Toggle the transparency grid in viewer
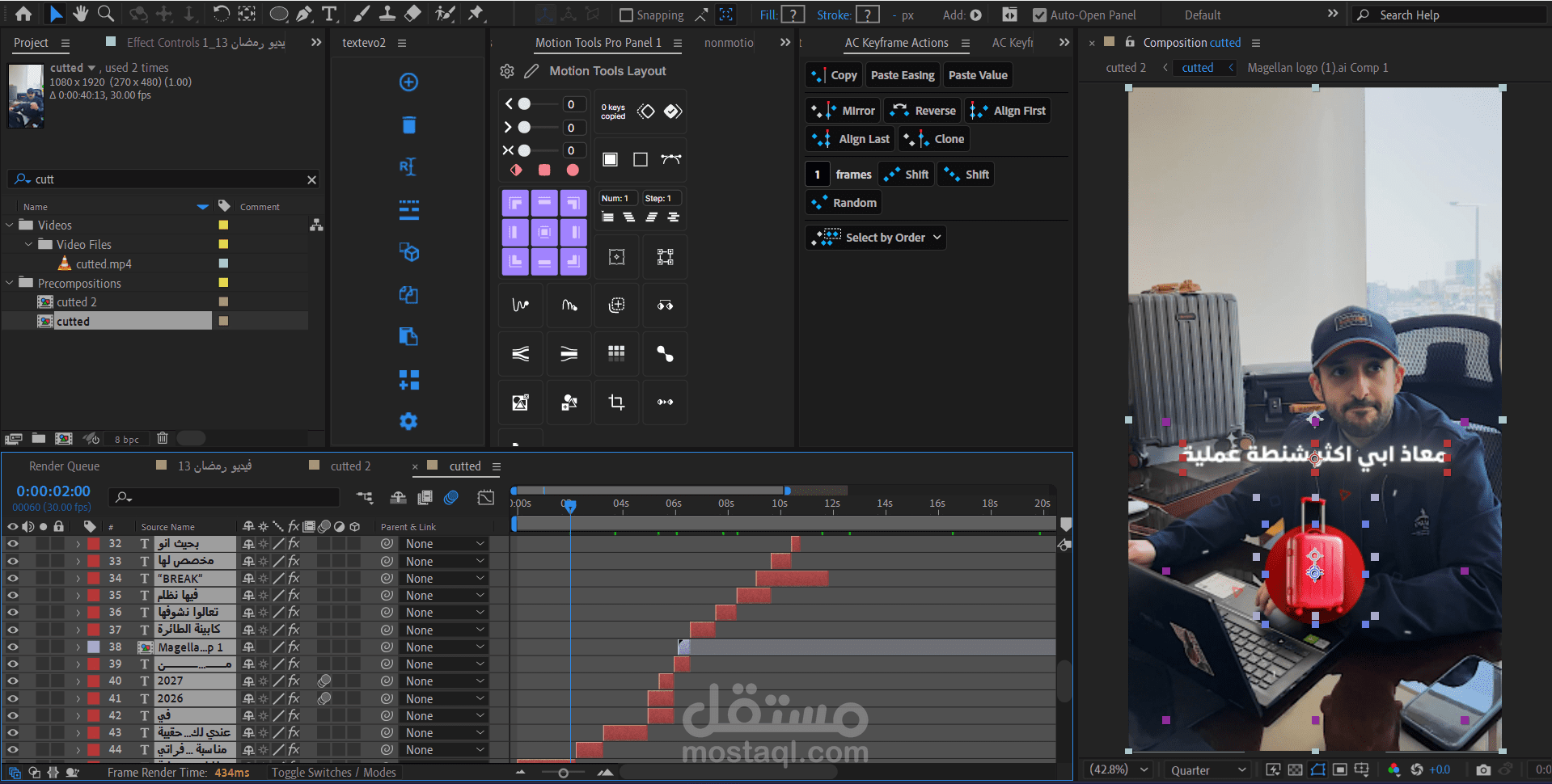Image resolution: width=1552 pixels, height=784 pixels. click(1295, 769)
